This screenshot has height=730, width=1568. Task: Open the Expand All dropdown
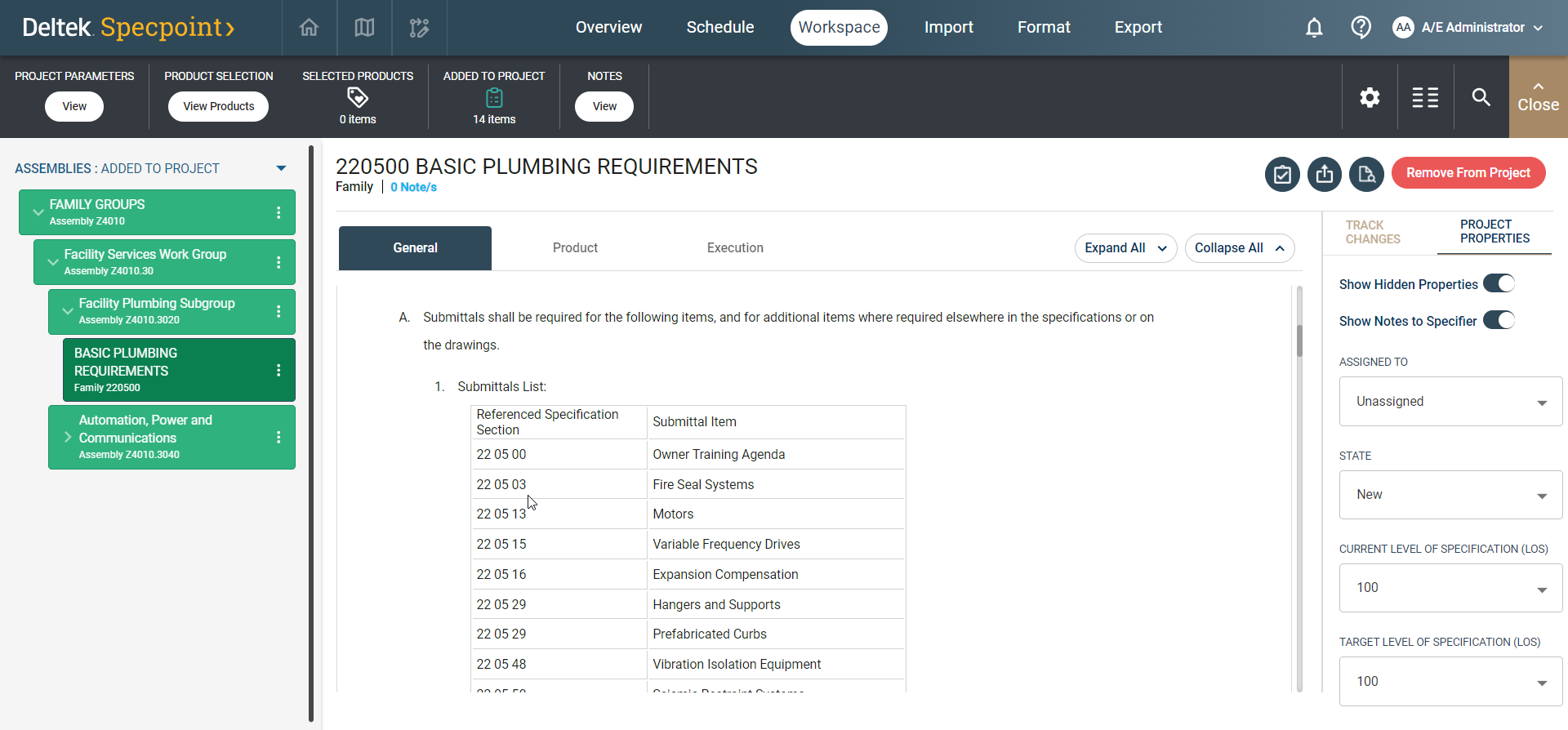[1125, 248]
